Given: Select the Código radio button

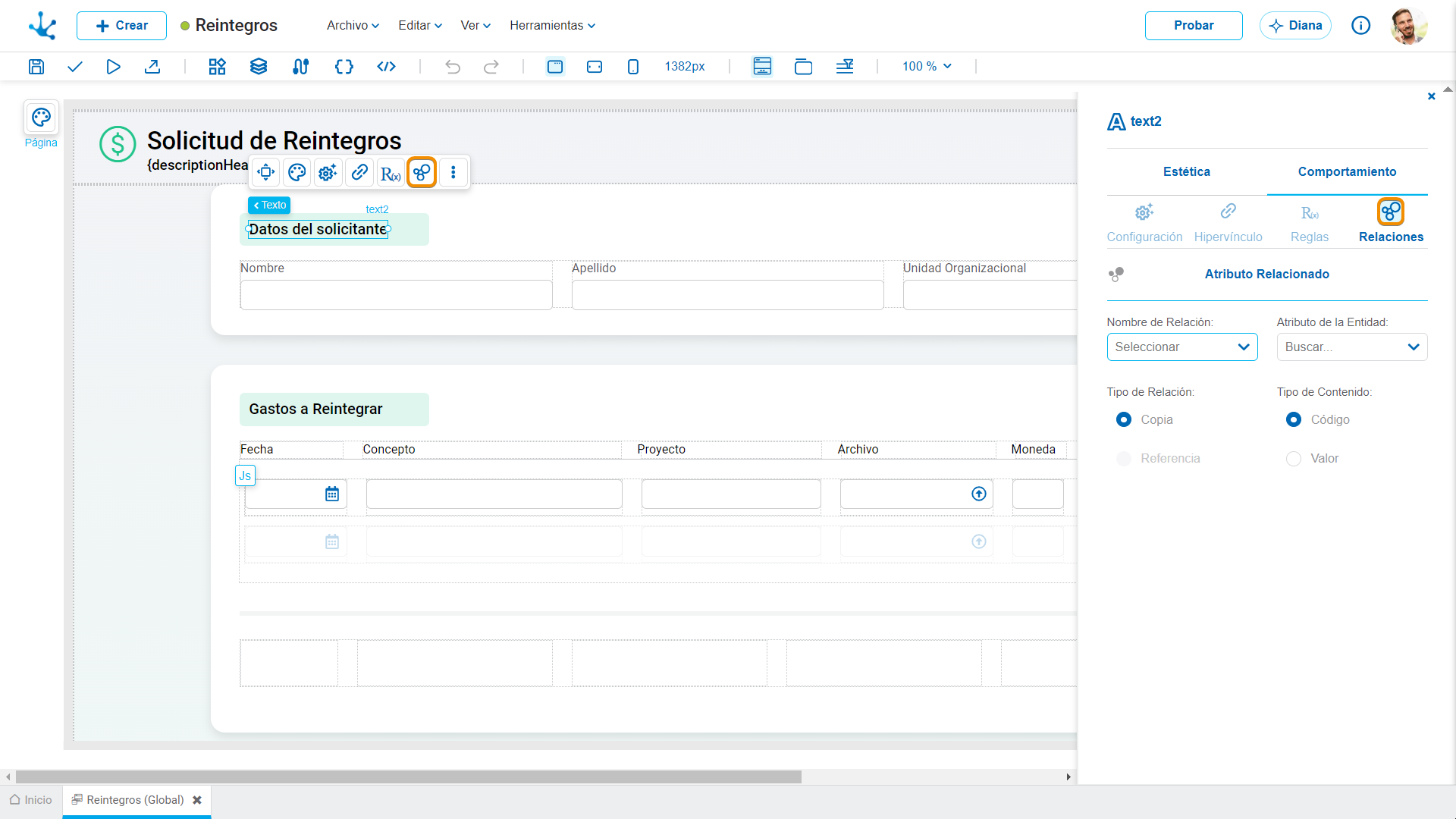Looking at the screenshot, I should pos(1294,420).
